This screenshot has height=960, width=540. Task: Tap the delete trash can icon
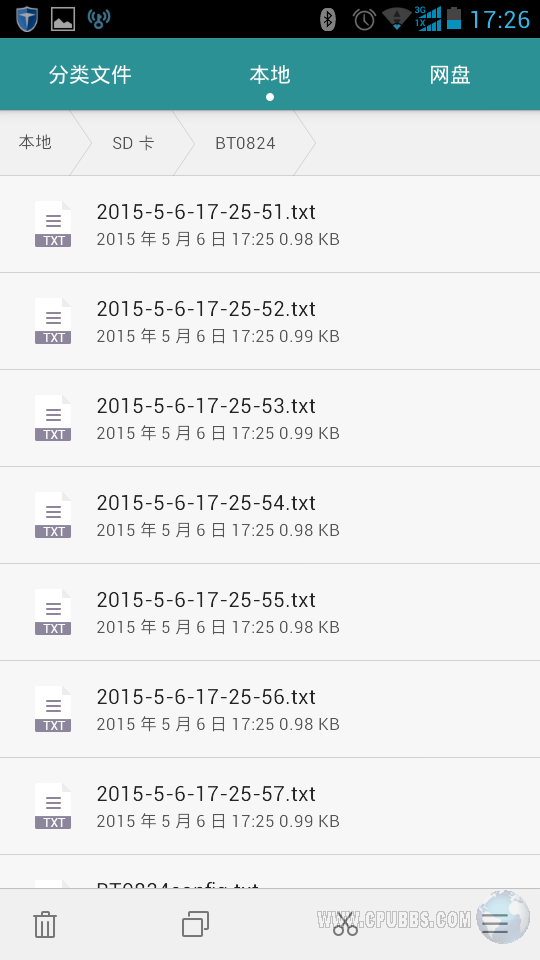[45, 924]
